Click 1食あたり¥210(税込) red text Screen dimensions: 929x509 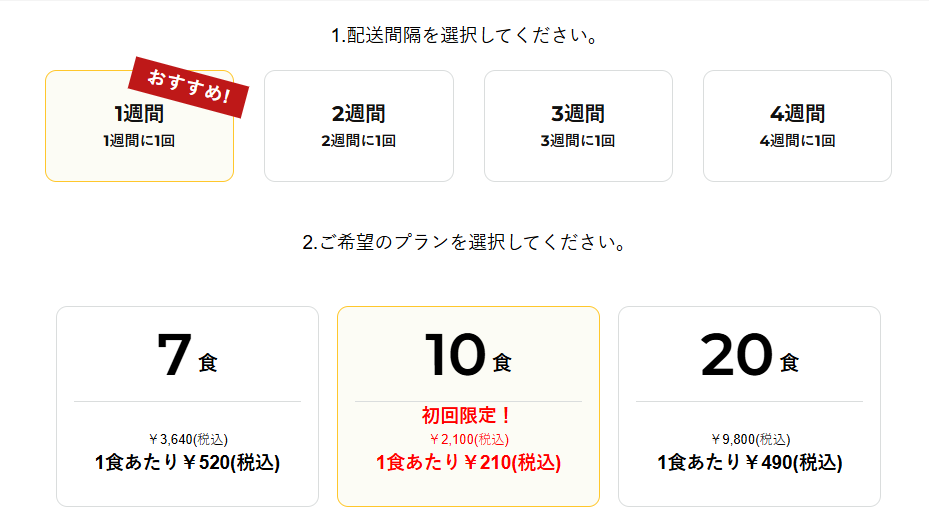tap(469, 462)
